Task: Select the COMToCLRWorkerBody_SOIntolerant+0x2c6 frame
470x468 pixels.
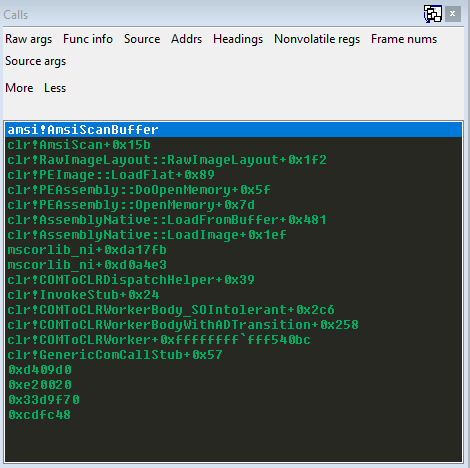Action: [234, 310]
